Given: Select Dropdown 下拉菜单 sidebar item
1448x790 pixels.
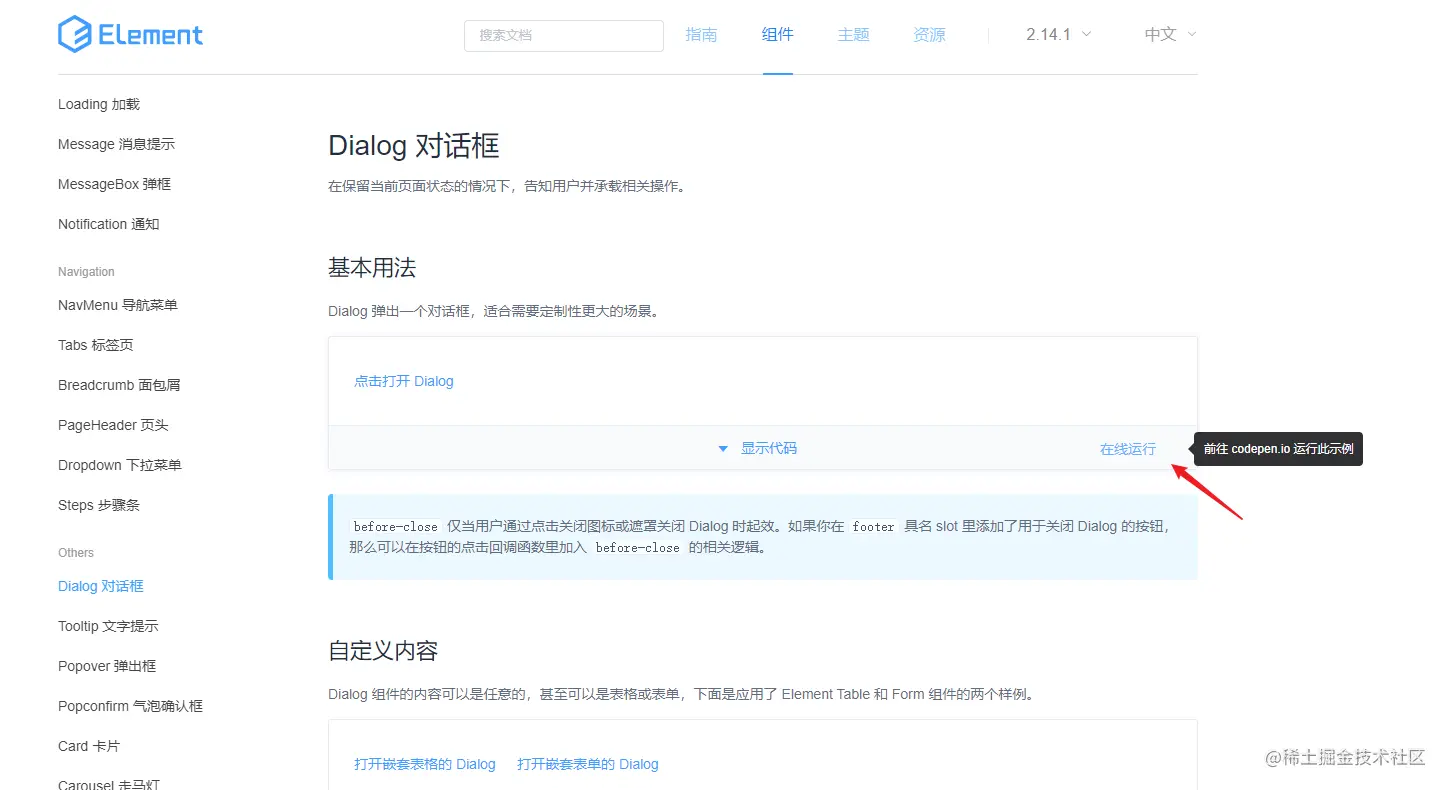Looking at the screenshot, I should pos(120,465).
